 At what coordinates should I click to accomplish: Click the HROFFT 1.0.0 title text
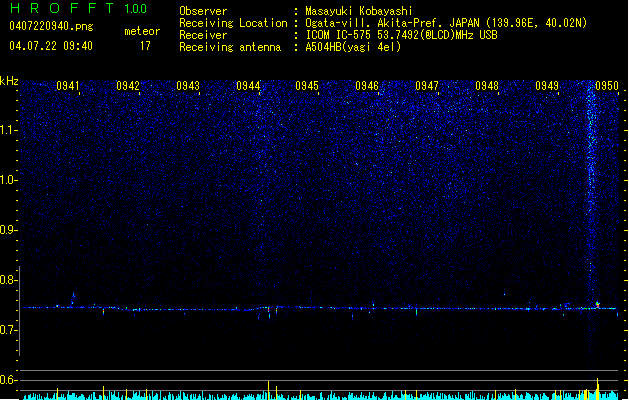pyautogui.click(x=78, y=8)
